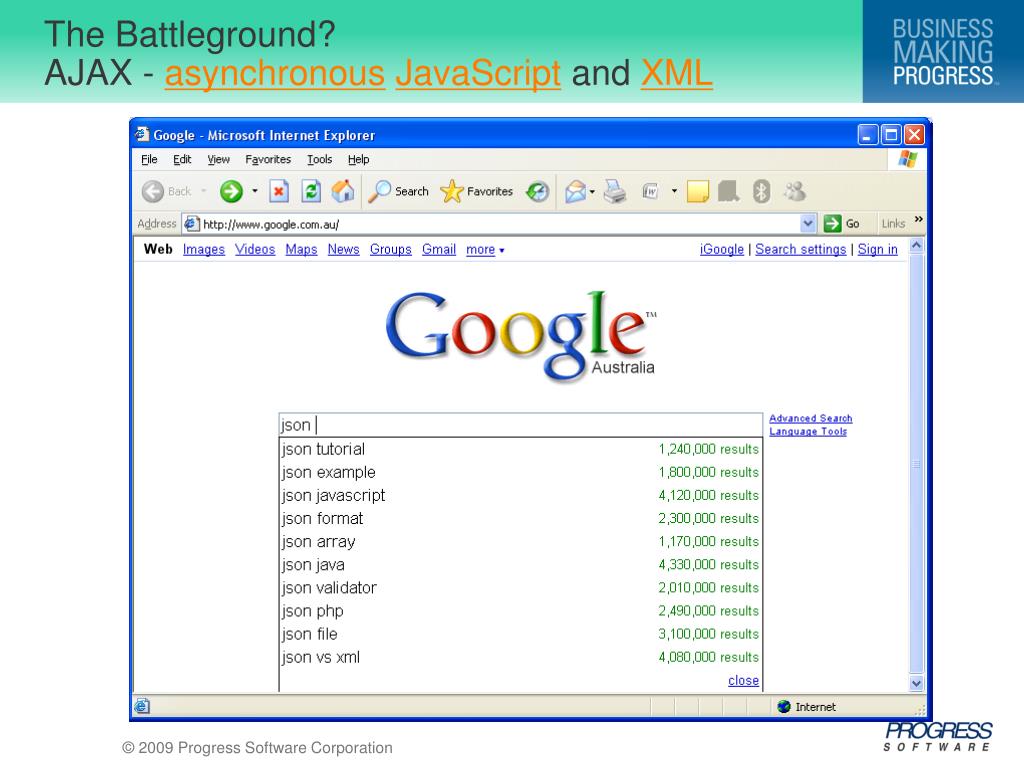
Task: Open the File menu
Action: pyautogui.click(x=149, y=159)
